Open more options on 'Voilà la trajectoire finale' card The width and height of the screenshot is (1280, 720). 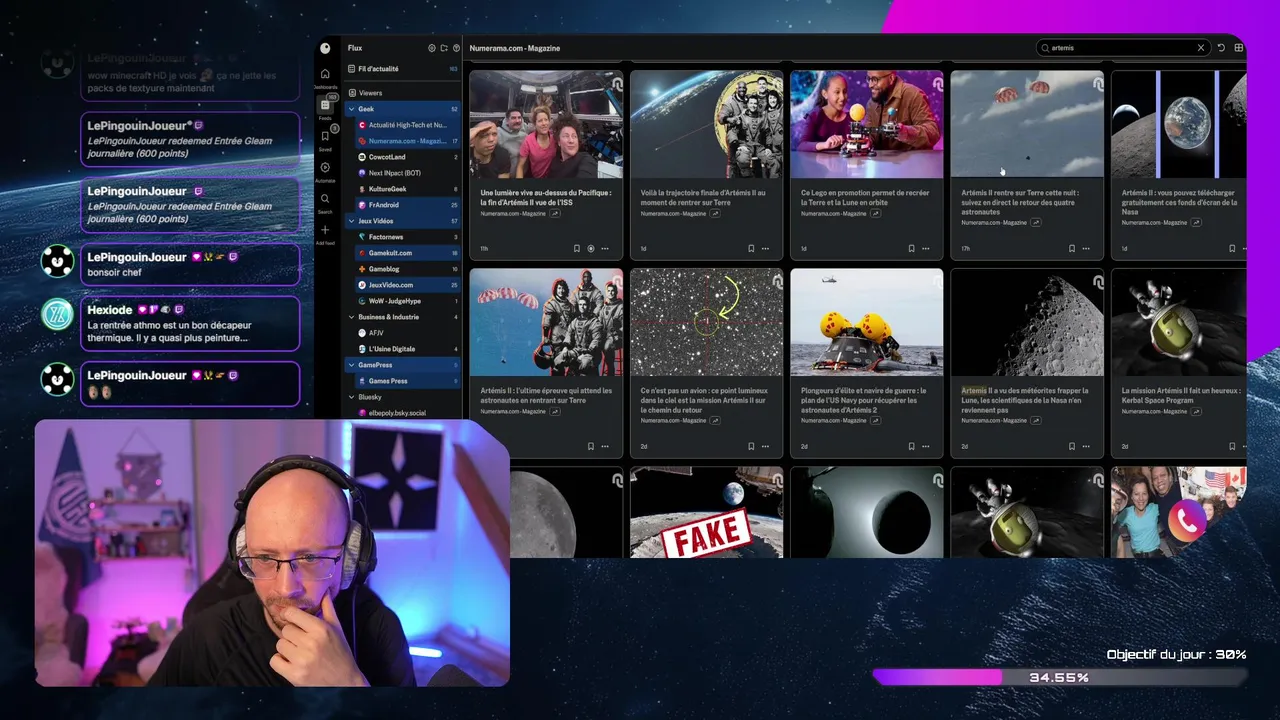[x=765, y=248]
